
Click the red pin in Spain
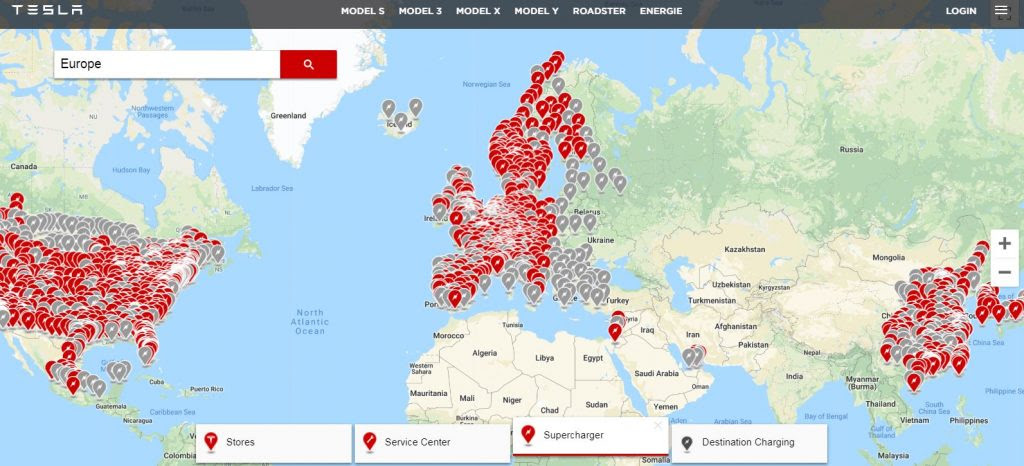click(455, 298)
